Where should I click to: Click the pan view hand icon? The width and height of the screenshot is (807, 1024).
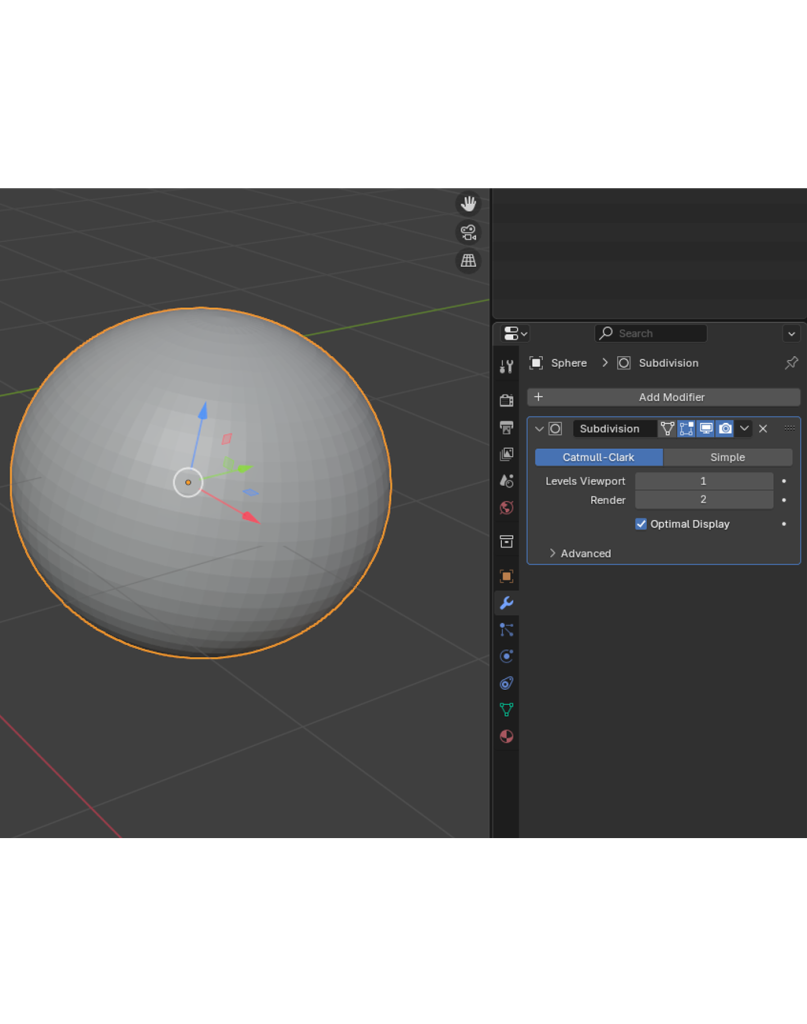coord(468,204)
